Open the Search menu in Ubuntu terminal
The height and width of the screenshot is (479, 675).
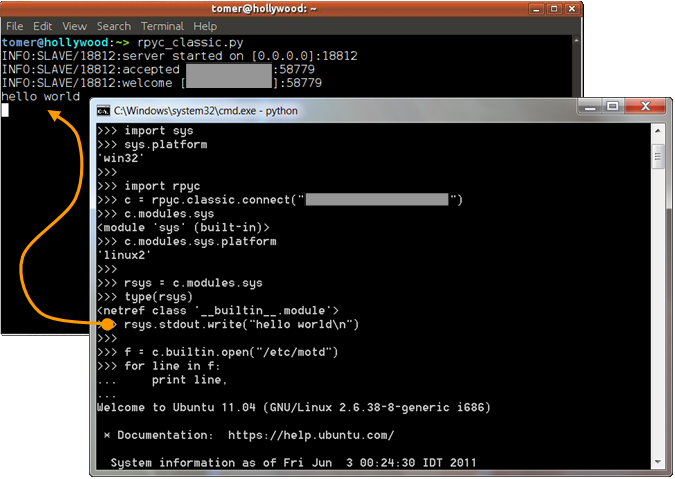[114, 26]
